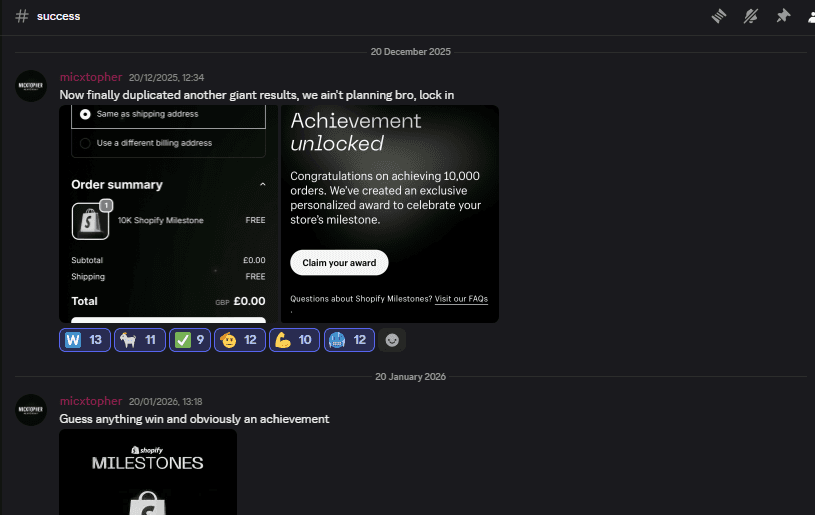Click micxtopher username on 20/12/2025 message
This screenshot has width=815, height=515.
[91, 77]
